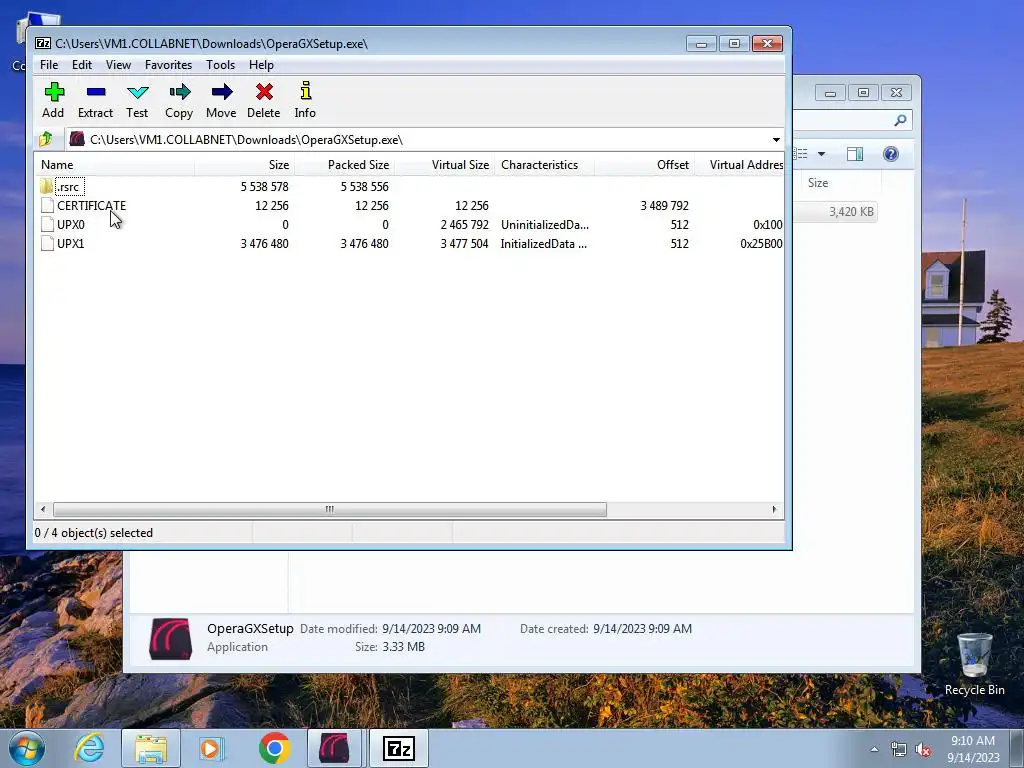1024x768 pixels.
Task: Select the InitializedData characteristics cell
Action: click(x=543, y=244)
